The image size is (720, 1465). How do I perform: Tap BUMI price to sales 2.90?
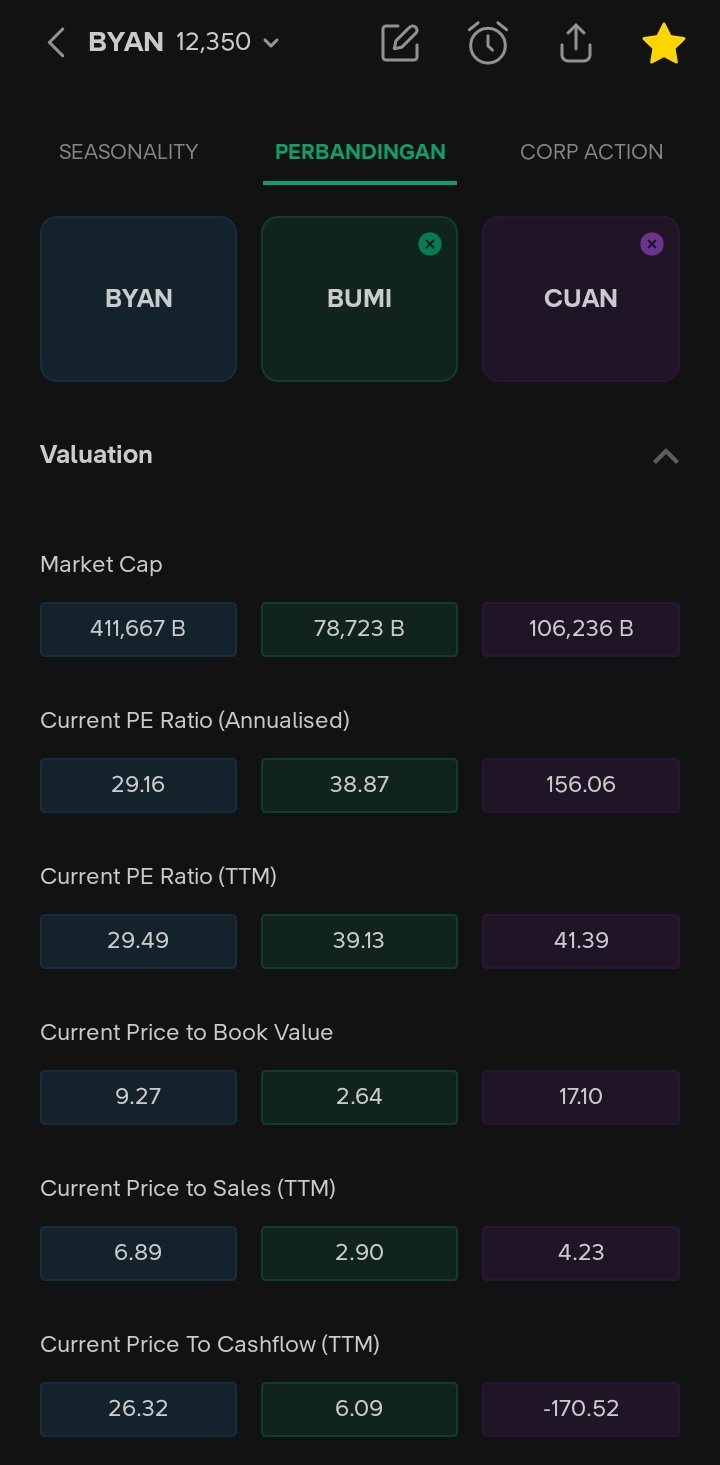coord(359,1253)
